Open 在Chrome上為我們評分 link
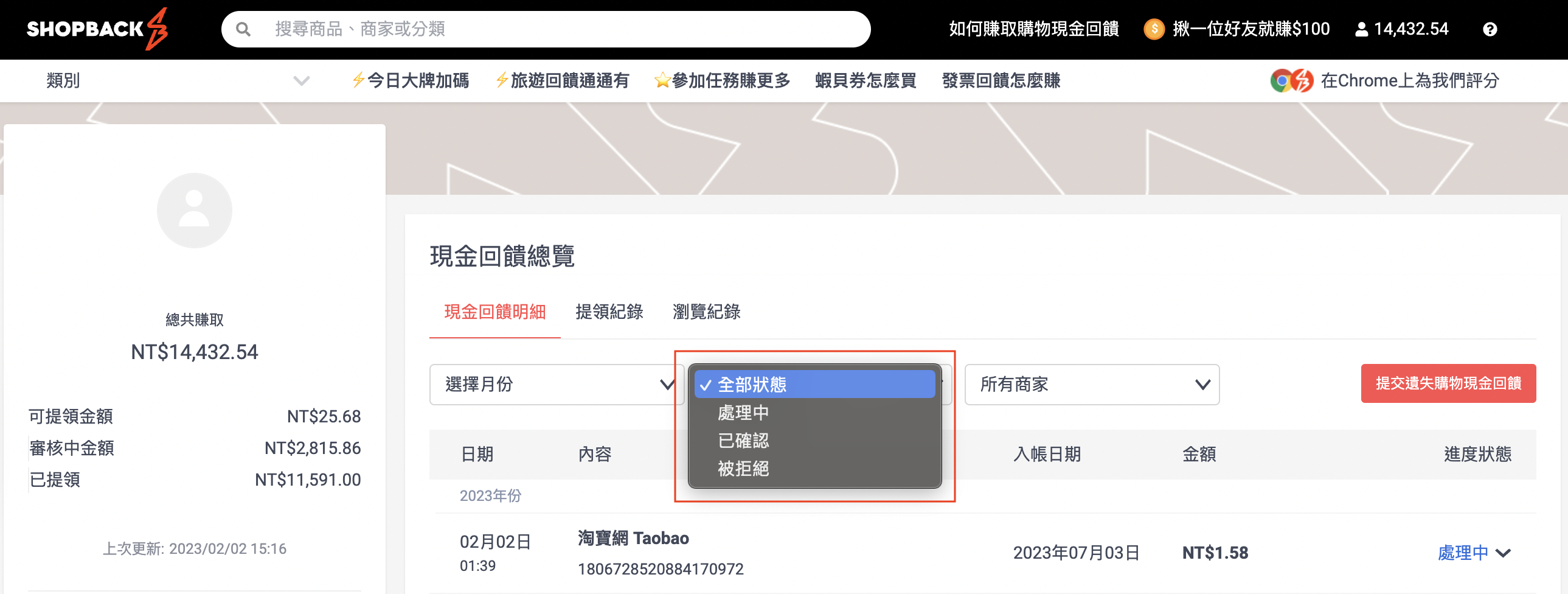The image size is (1568, 594). [x=1409, y=80]
